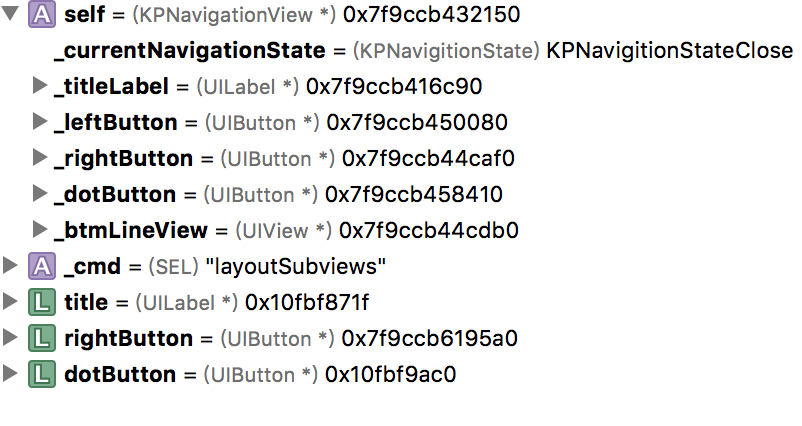Expand the _titleLabel disclosure triangle
The width and height of the screenshot is (802, 426).
coord(39,85)
